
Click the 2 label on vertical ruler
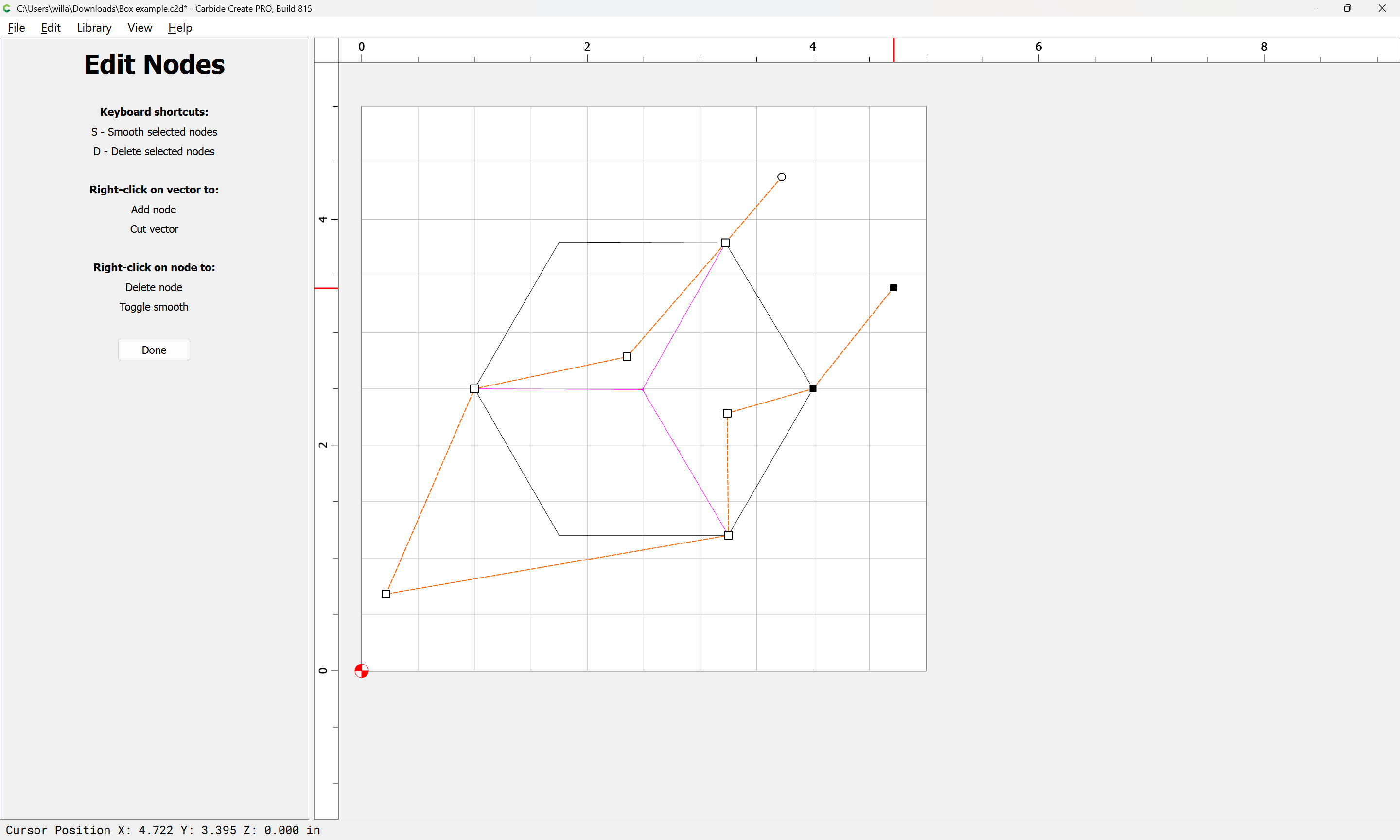point(323,445)
